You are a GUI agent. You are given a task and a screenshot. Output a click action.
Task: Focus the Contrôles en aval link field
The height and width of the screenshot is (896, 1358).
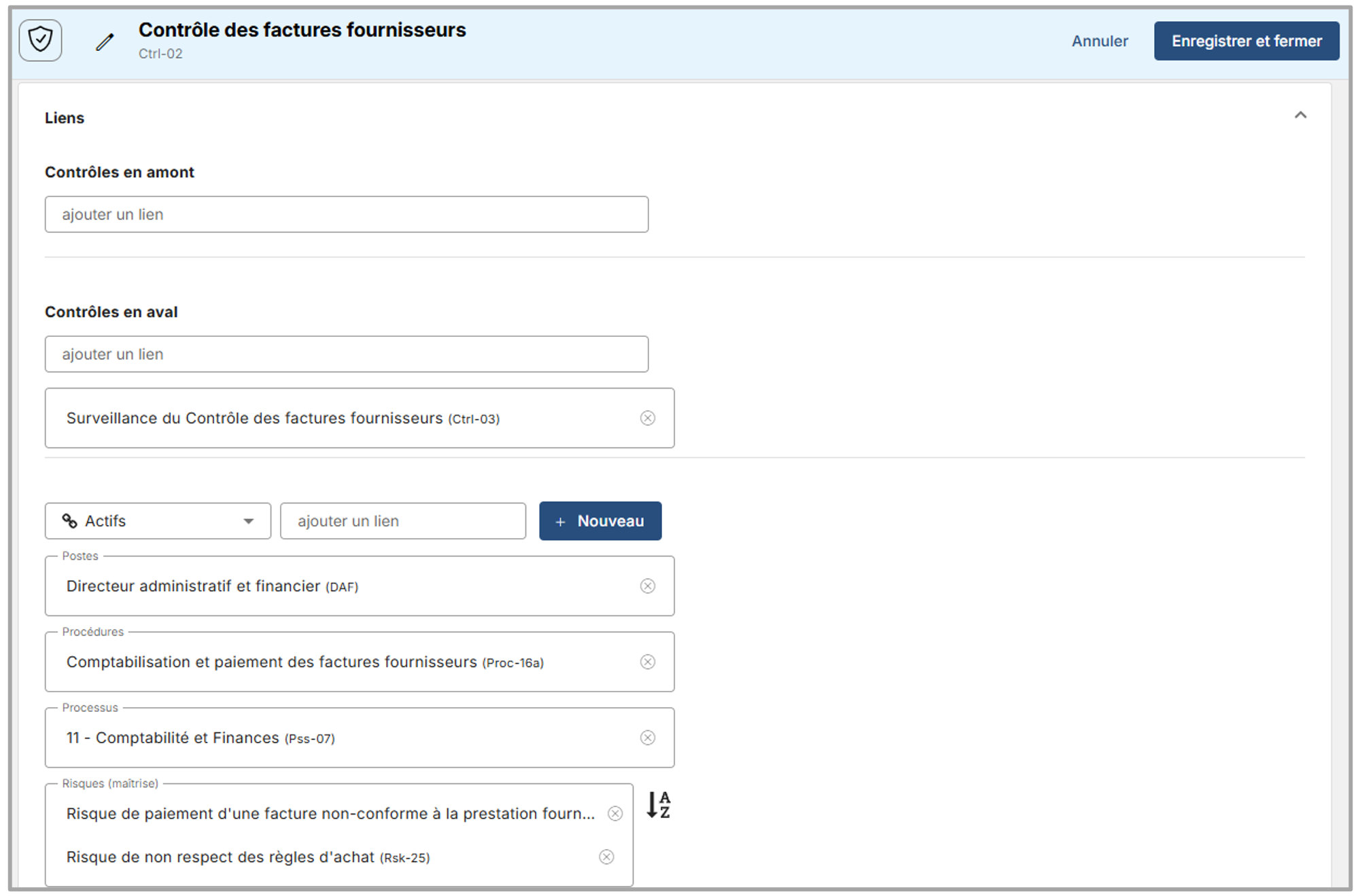tap(346, 354)
